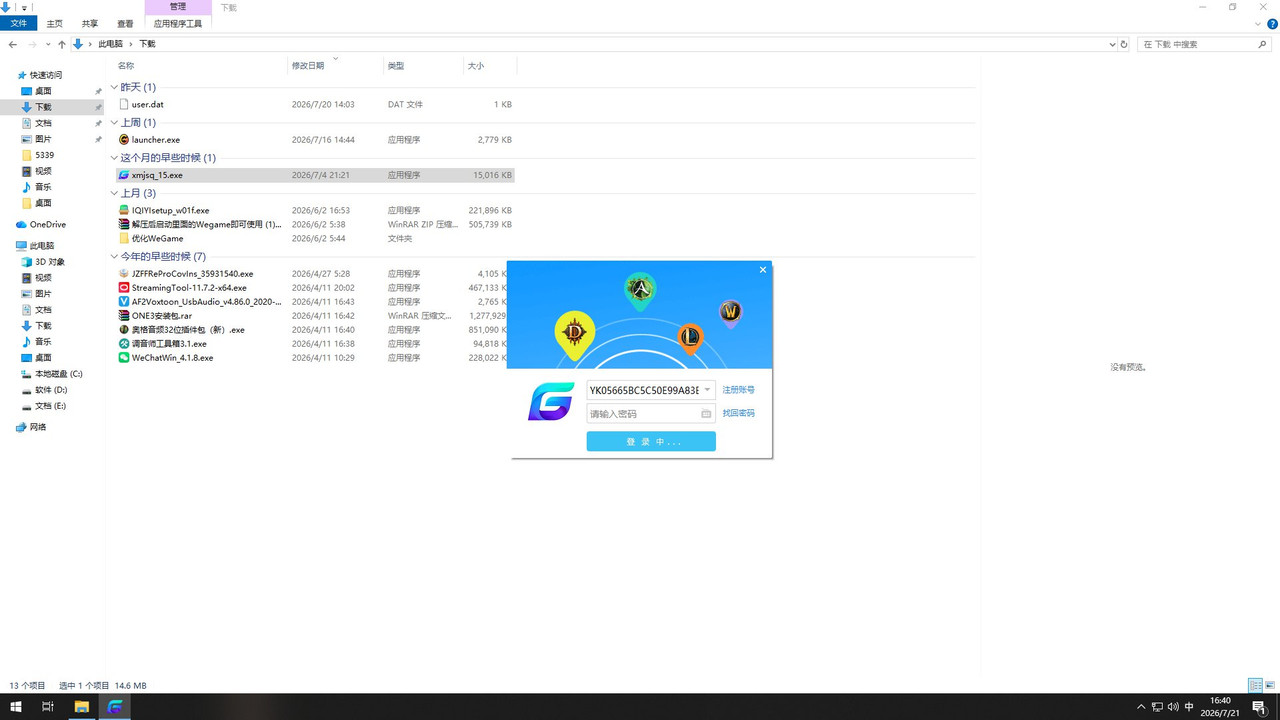Click the 找回密码 link
1280x720 pixels.
tap(738, 413)
